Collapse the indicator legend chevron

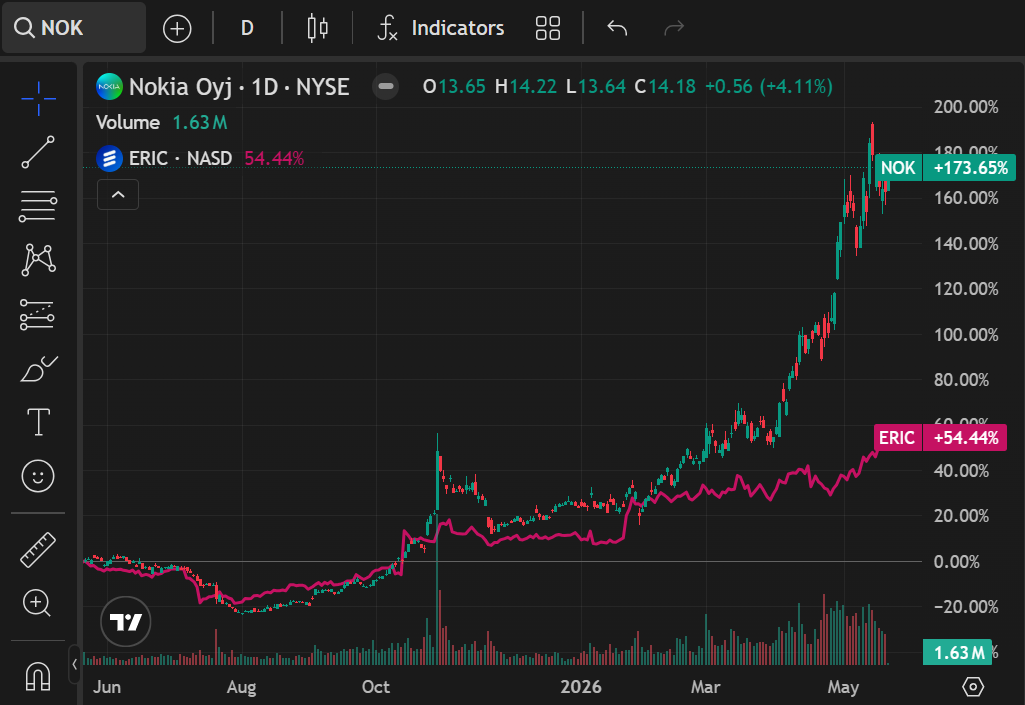click(118, 194)
